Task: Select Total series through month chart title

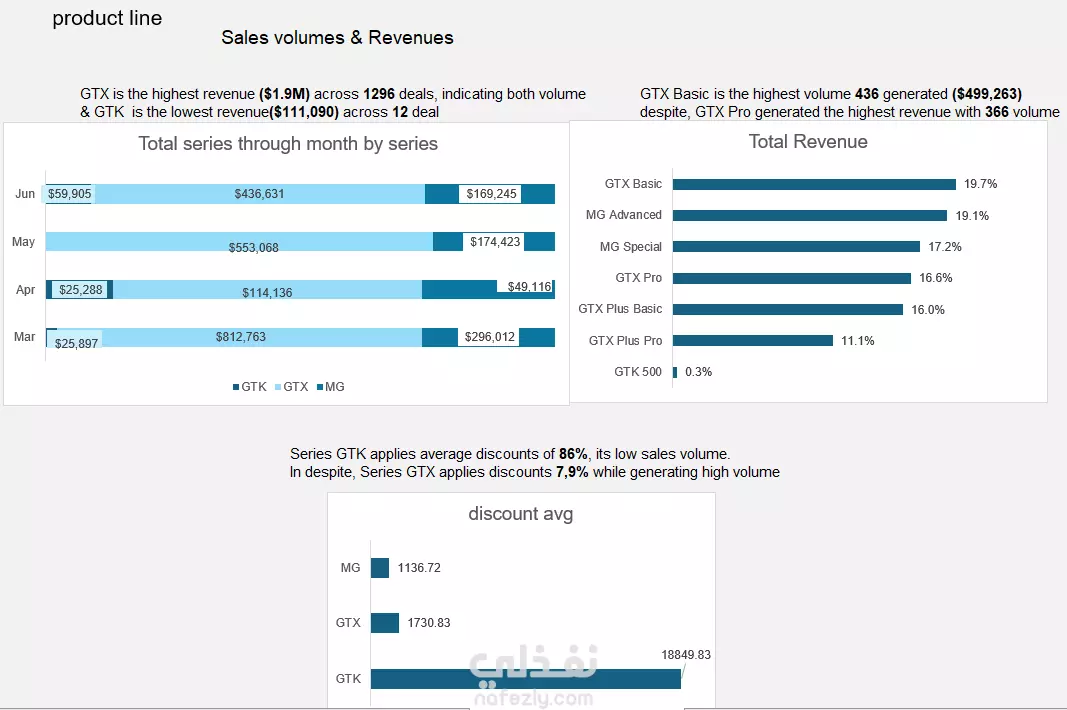Action: tap(288, 144)
